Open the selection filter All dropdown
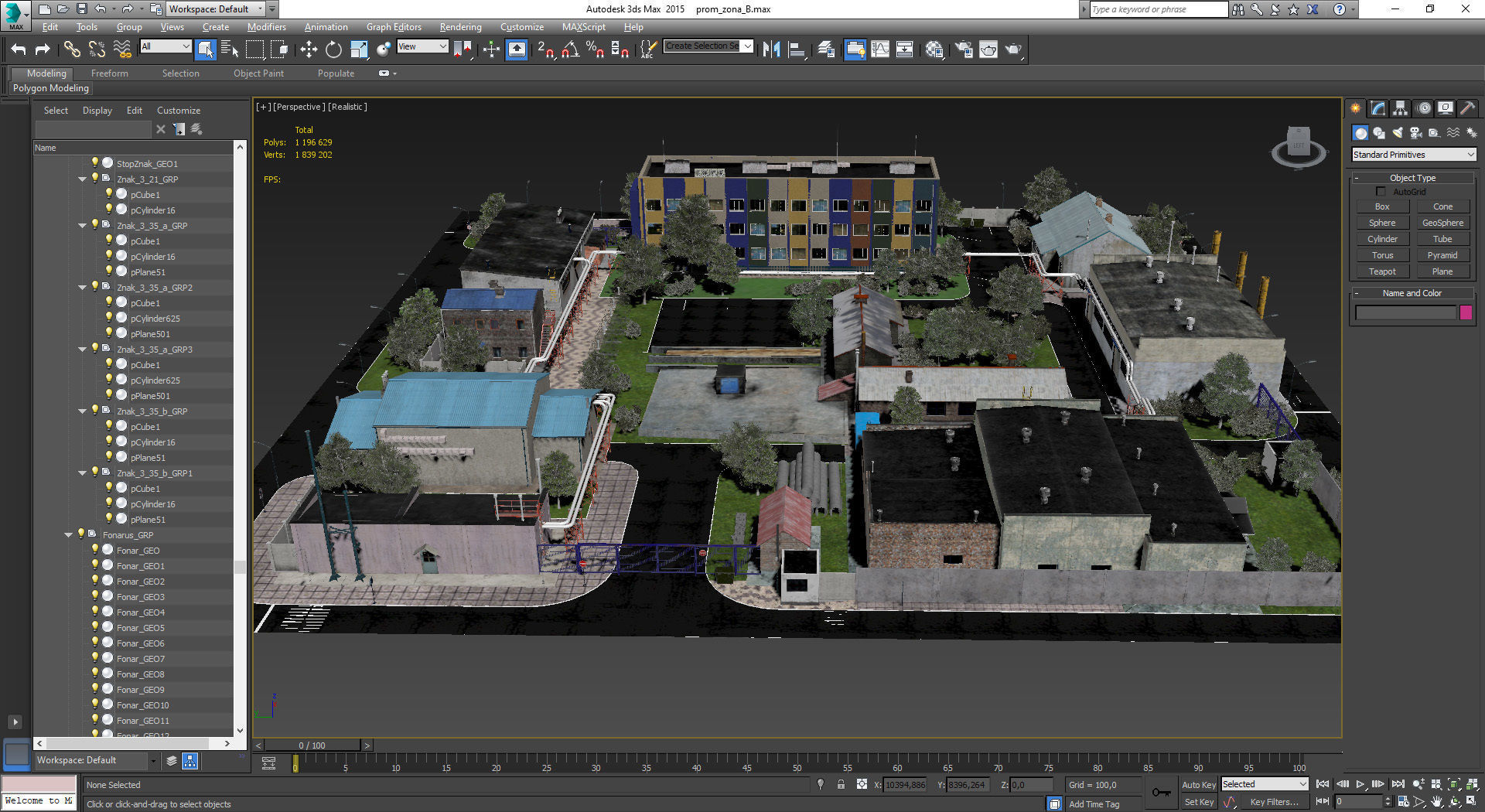 click(166, 47)
